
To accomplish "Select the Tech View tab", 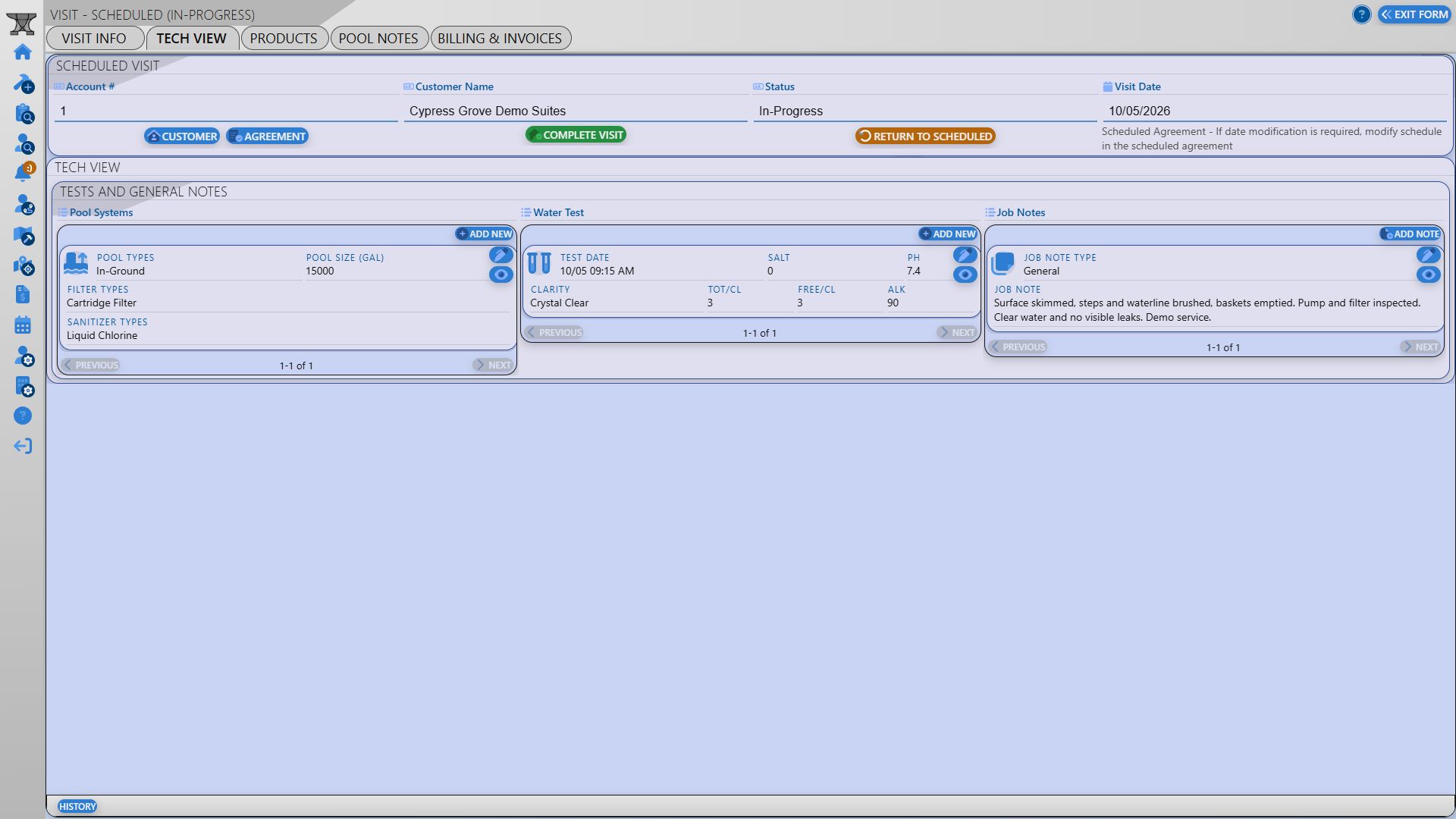I will (x=192, y=38).
